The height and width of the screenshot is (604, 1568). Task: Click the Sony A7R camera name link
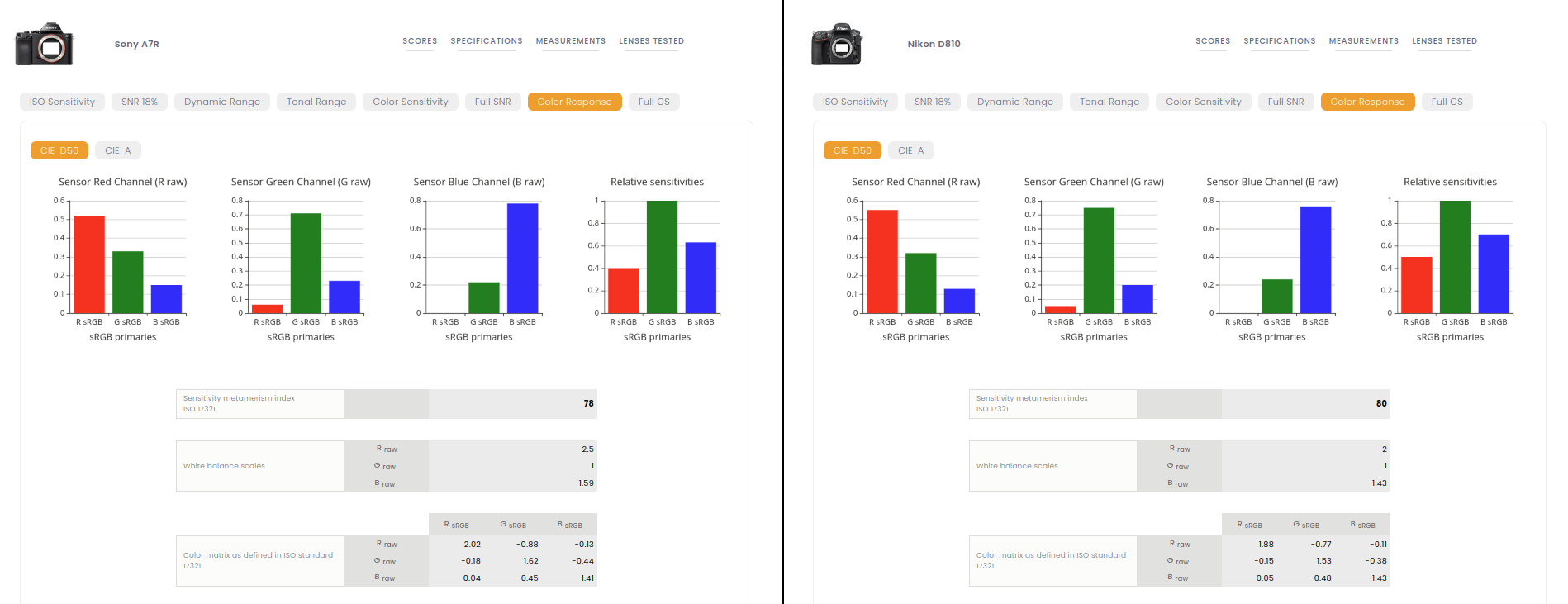point(136,45)
